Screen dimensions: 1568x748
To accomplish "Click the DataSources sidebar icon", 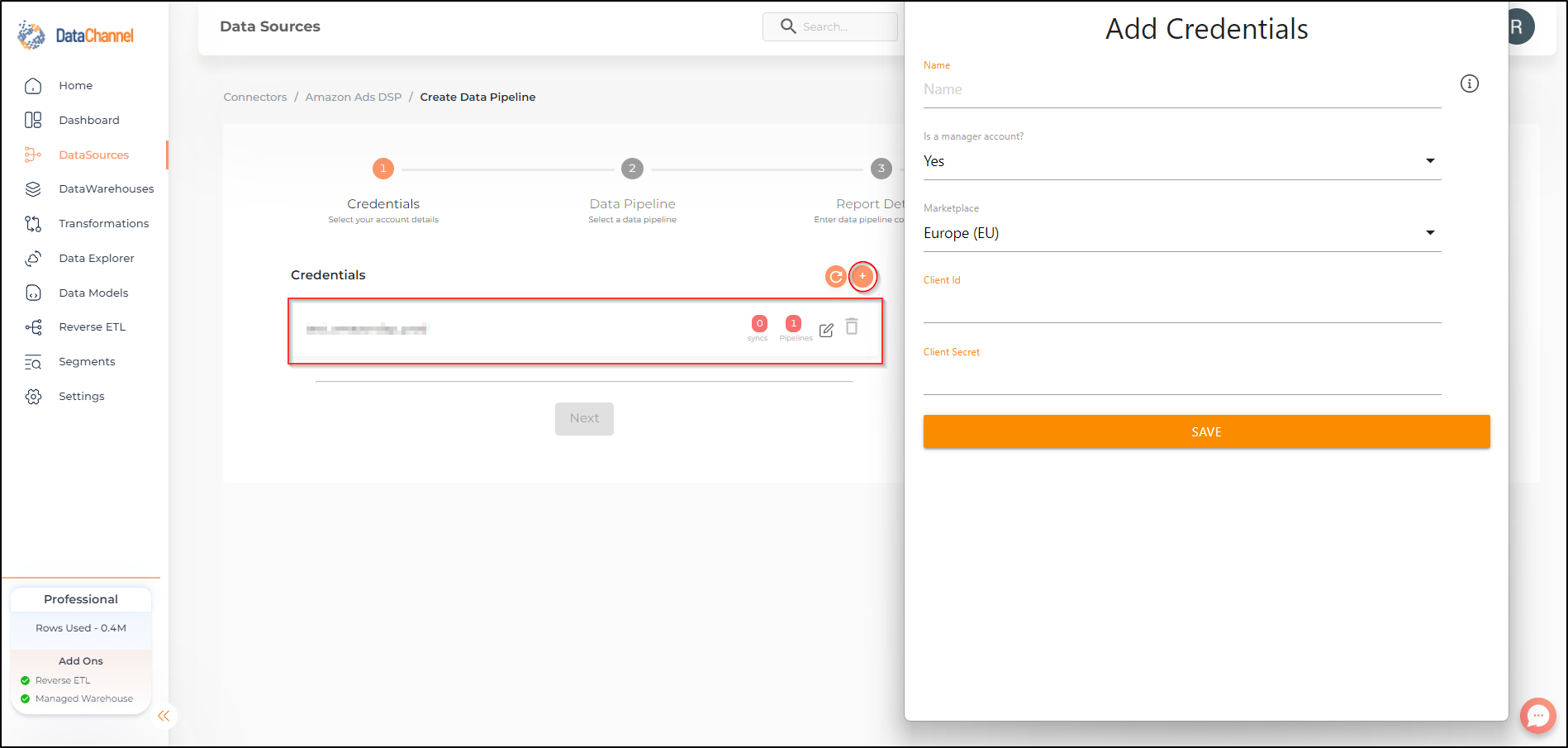I will (33, 155).
